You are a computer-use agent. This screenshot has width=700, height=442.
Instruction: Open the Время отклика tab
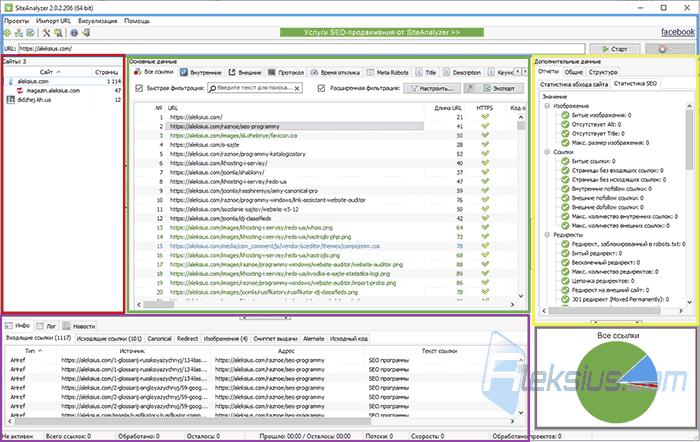pyautogui.click(x=335, y=72)
